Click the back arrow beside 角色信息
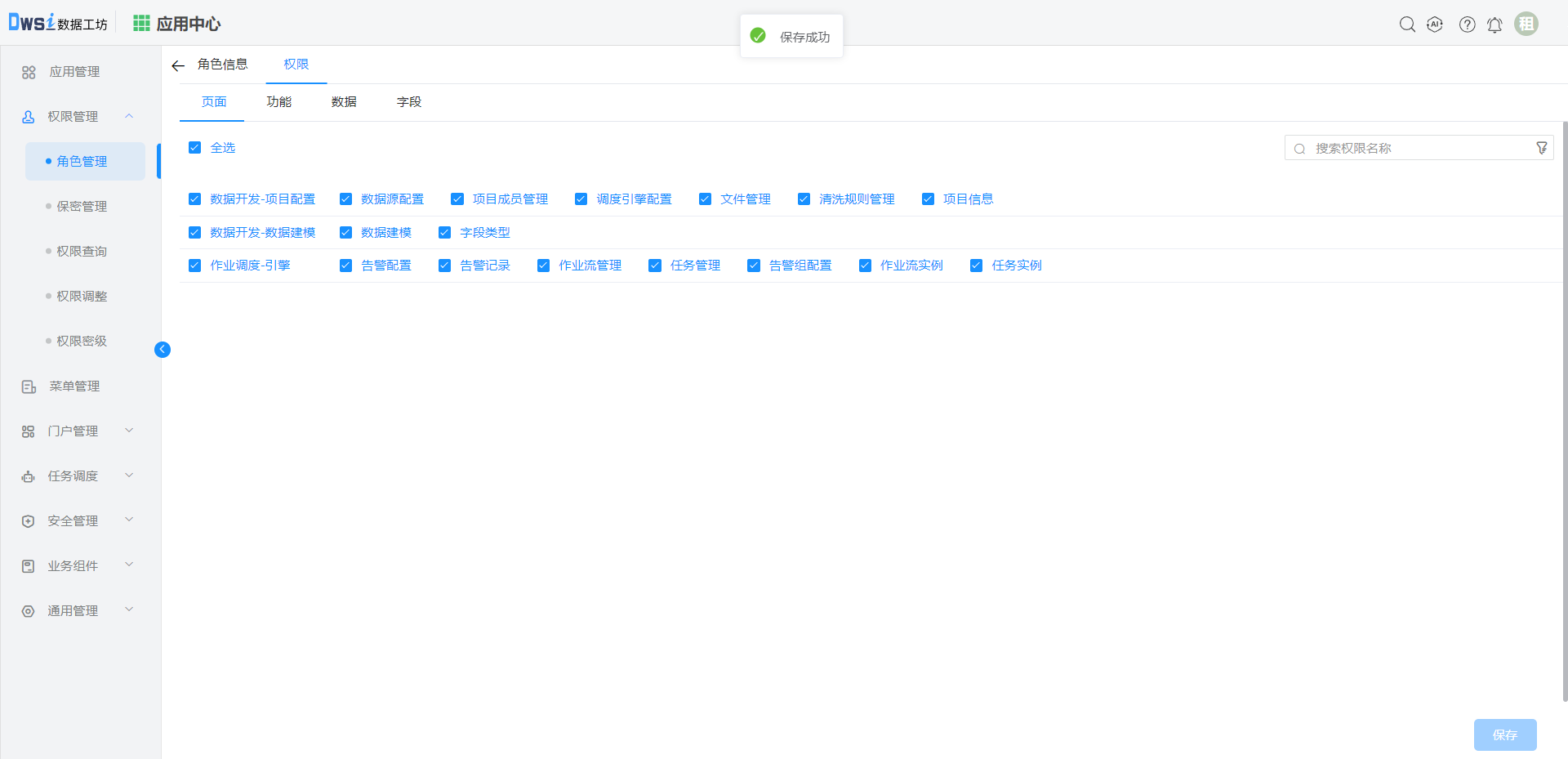The height and width of the screenshot is (759, 1568). point(178,65)
